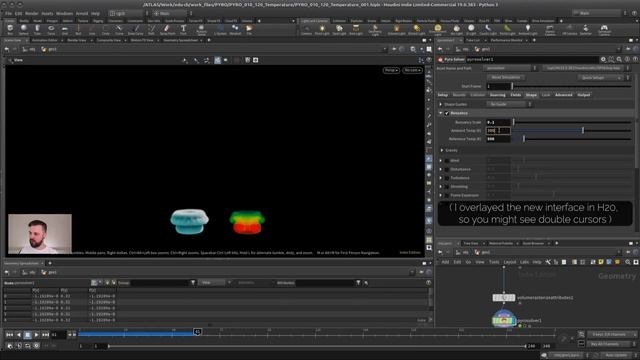640x360 pixels.
Task: Open the Quick Setups dropdown
Action: 599,78
